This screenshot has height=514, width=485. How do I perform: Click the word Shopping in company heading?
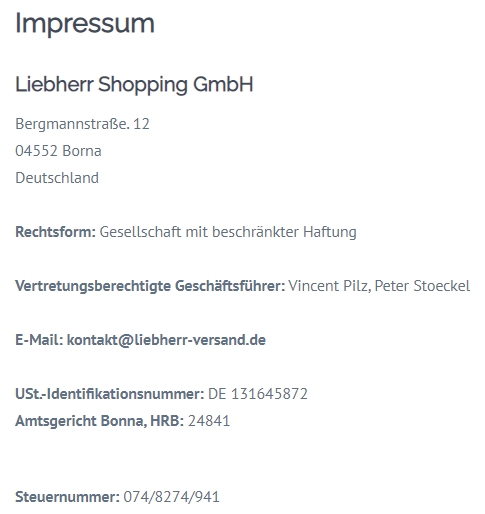pyautogui.click(x=143, y=85)
